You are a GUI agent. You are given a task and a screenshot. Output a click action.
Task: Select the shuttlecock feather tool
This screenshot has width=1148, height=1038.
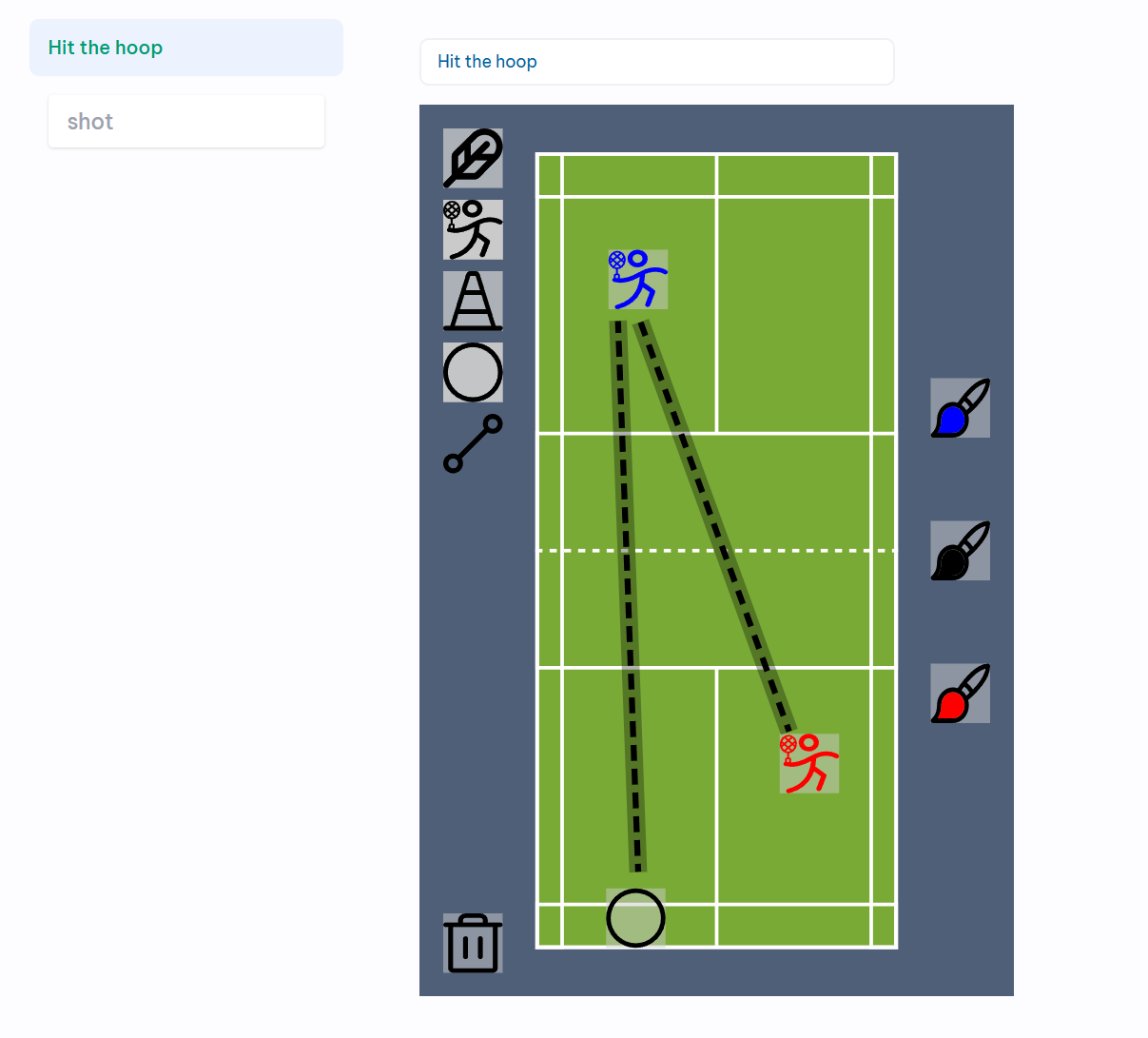[x=473, y=158]
